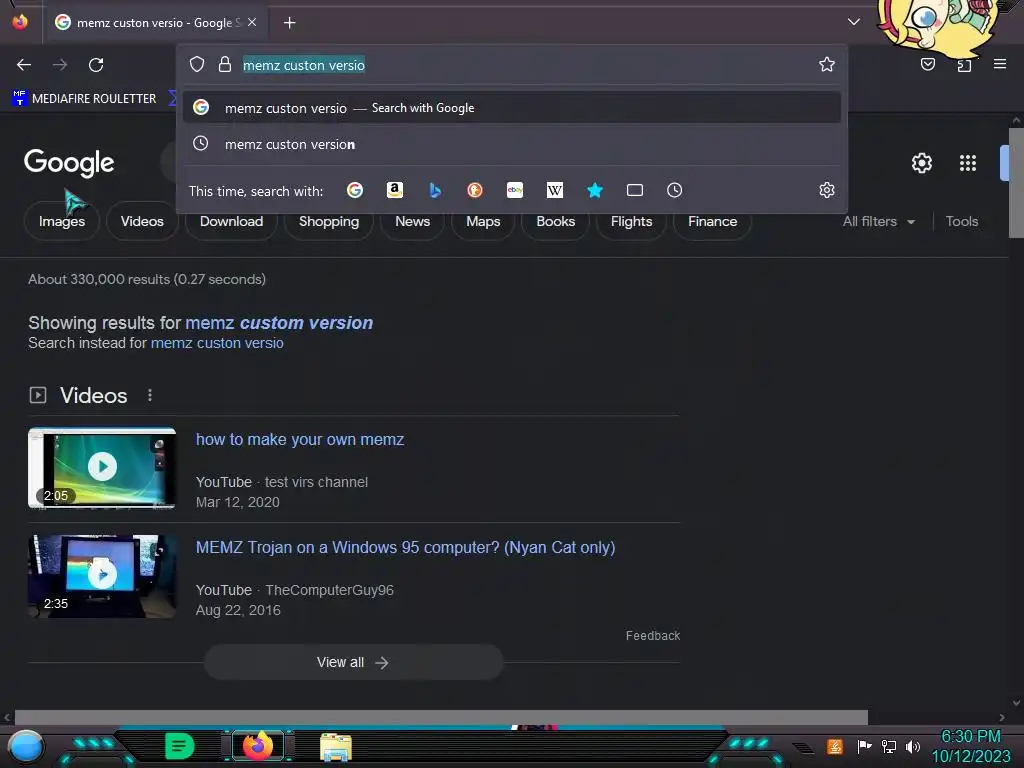Screen dimensions: 1024x768
Task: Search open tabs using the tab icon
Action: coord(635,190)
